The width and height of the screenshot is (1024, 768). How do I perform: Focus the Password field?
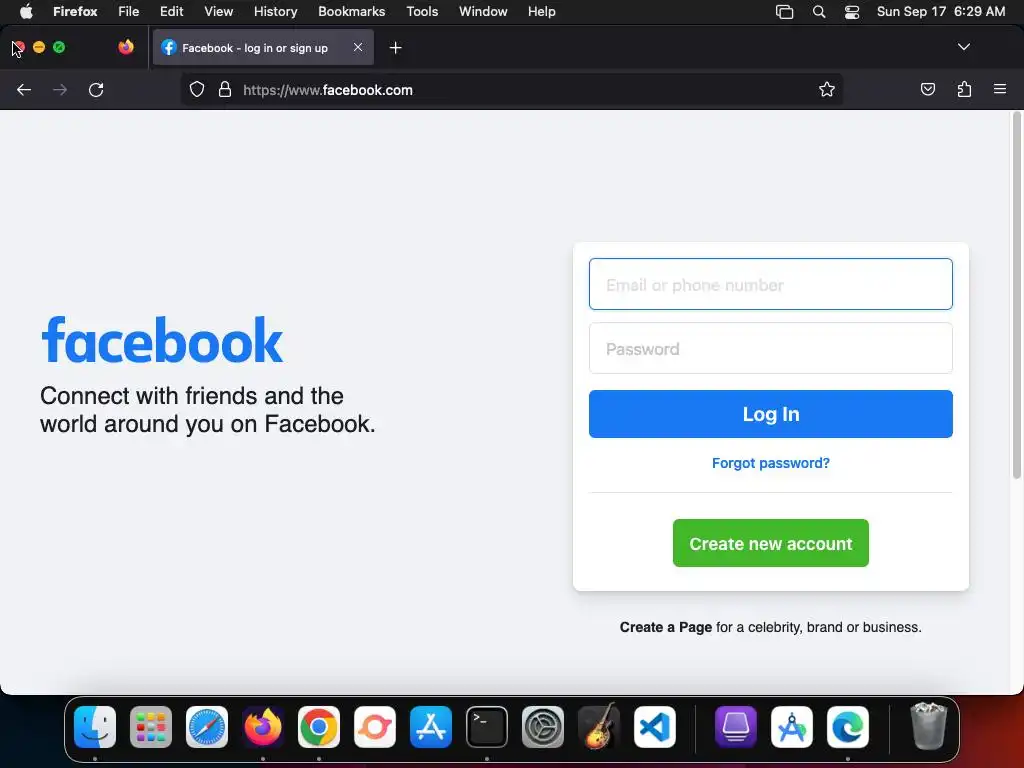tap(771, 348)
